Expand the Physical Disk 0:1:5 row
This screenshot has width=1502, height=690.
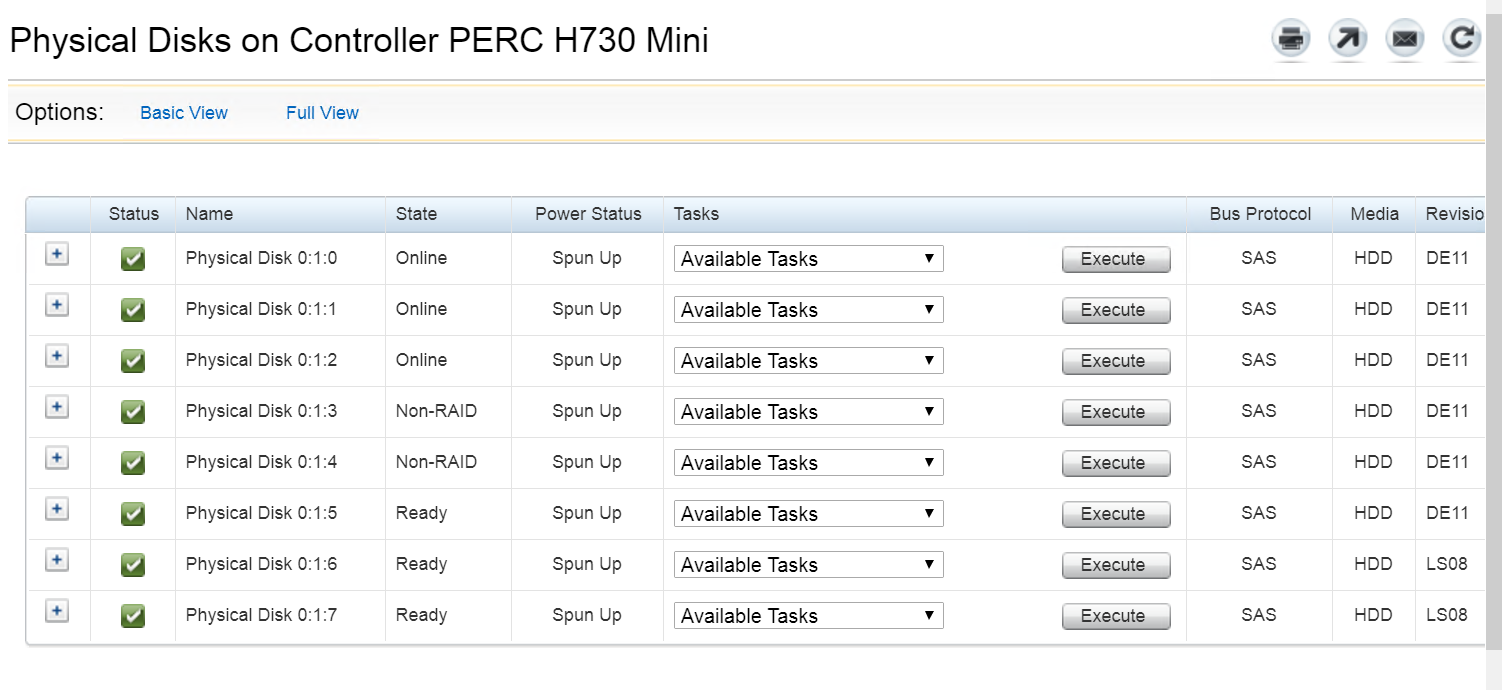[x=57, y=509]
